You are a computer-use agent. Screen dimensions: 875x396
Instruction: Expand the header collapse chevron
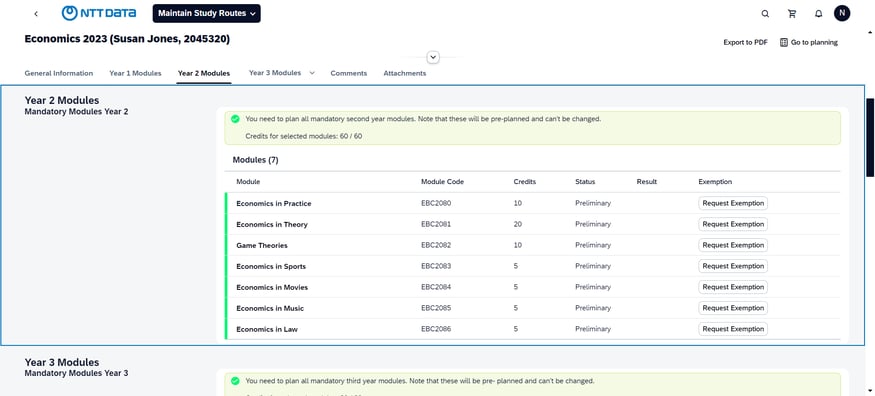(x=433, y=57)
